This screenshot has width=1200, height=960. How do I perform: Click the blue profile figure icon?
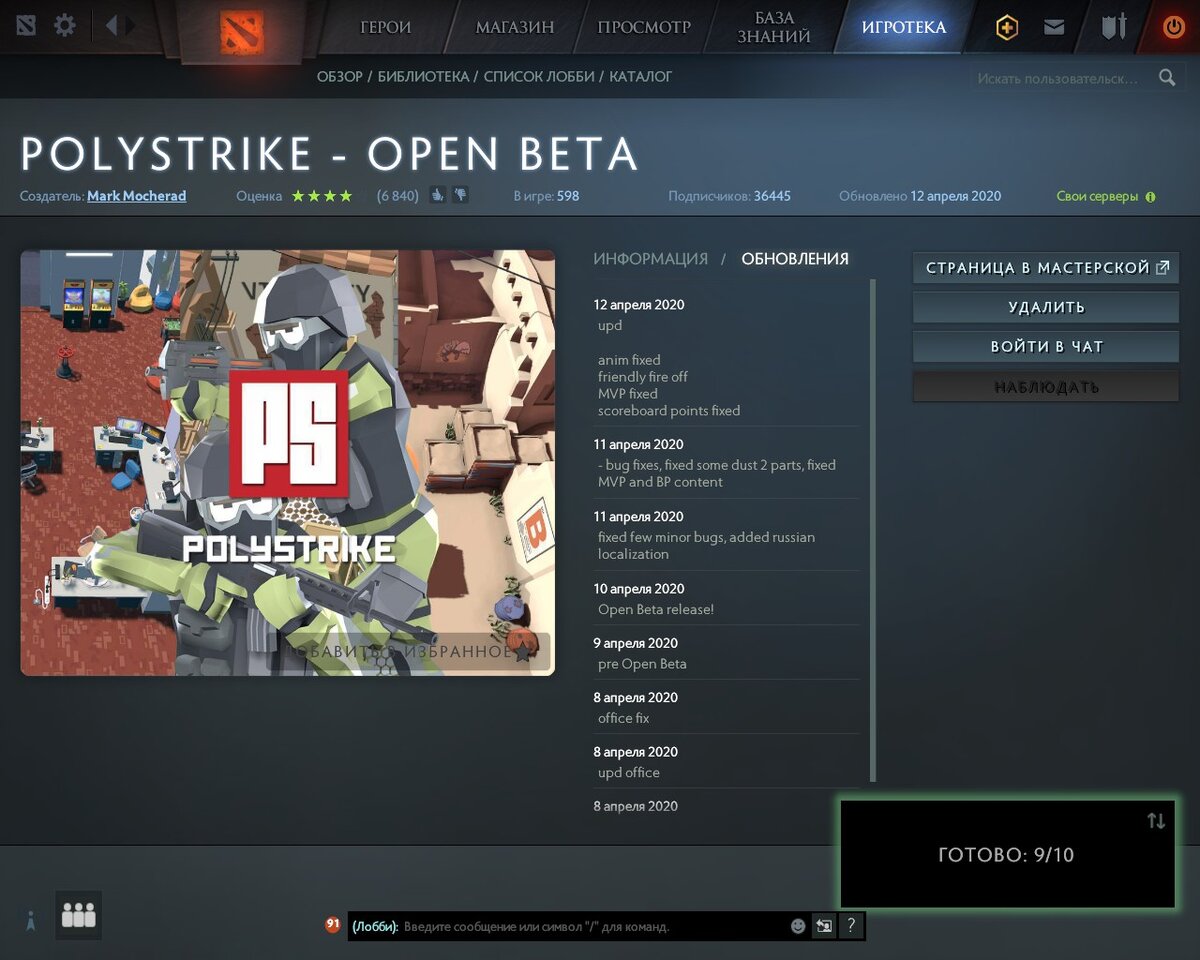[x=31, y=921]
